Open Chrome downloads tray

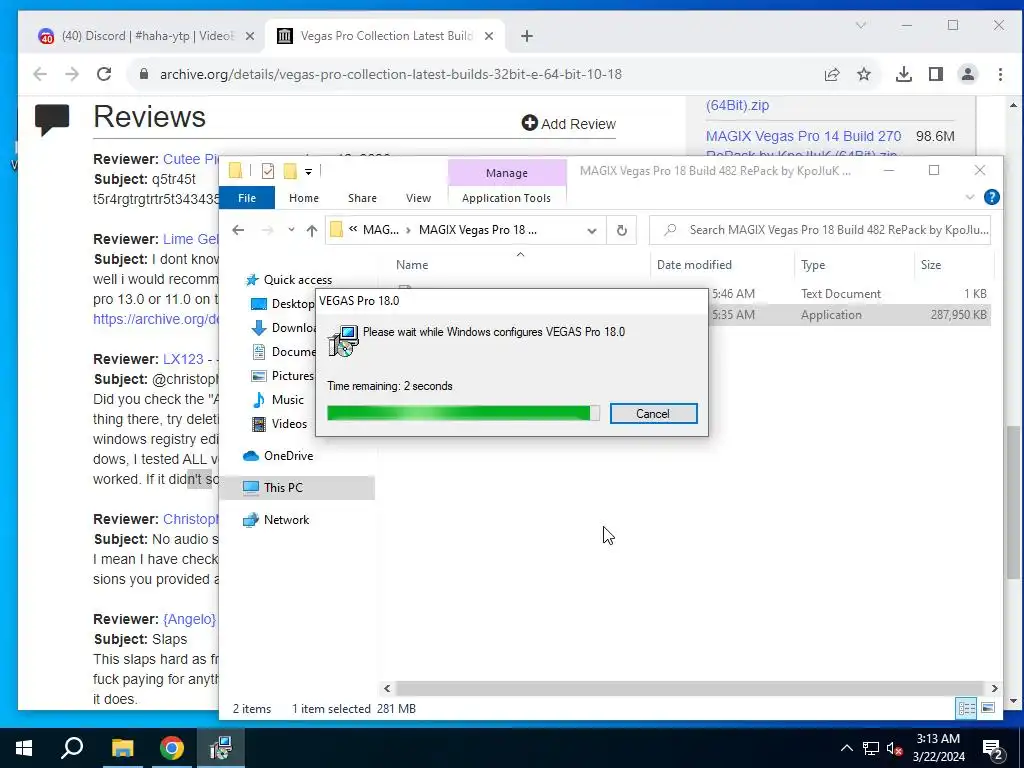coord(904,74)
